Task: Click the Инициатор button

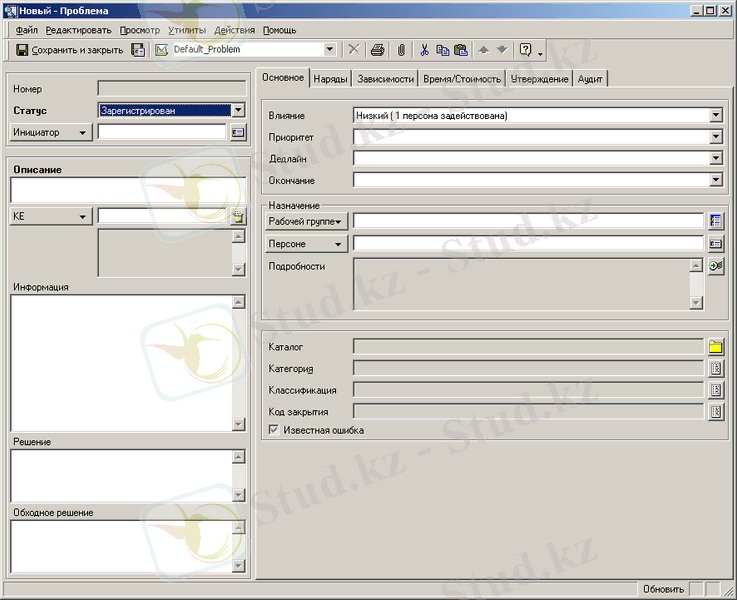Action: [x=50, y=132]
